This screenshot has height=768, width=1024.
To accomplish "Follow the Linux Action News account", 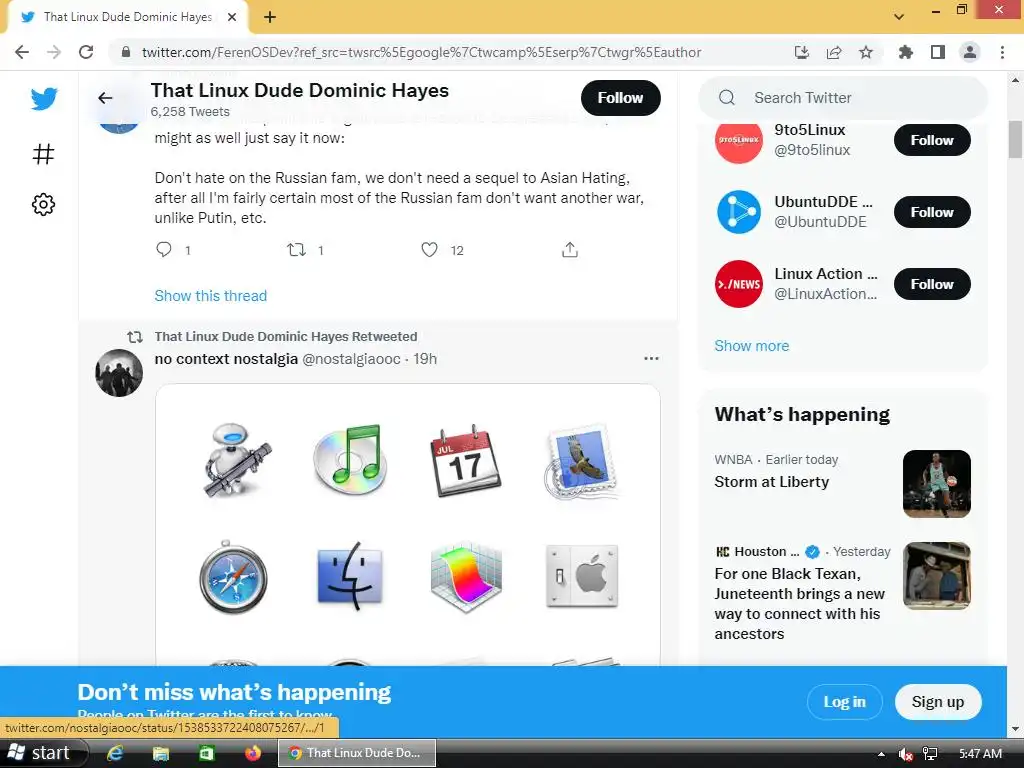I will tap(932, 284).
